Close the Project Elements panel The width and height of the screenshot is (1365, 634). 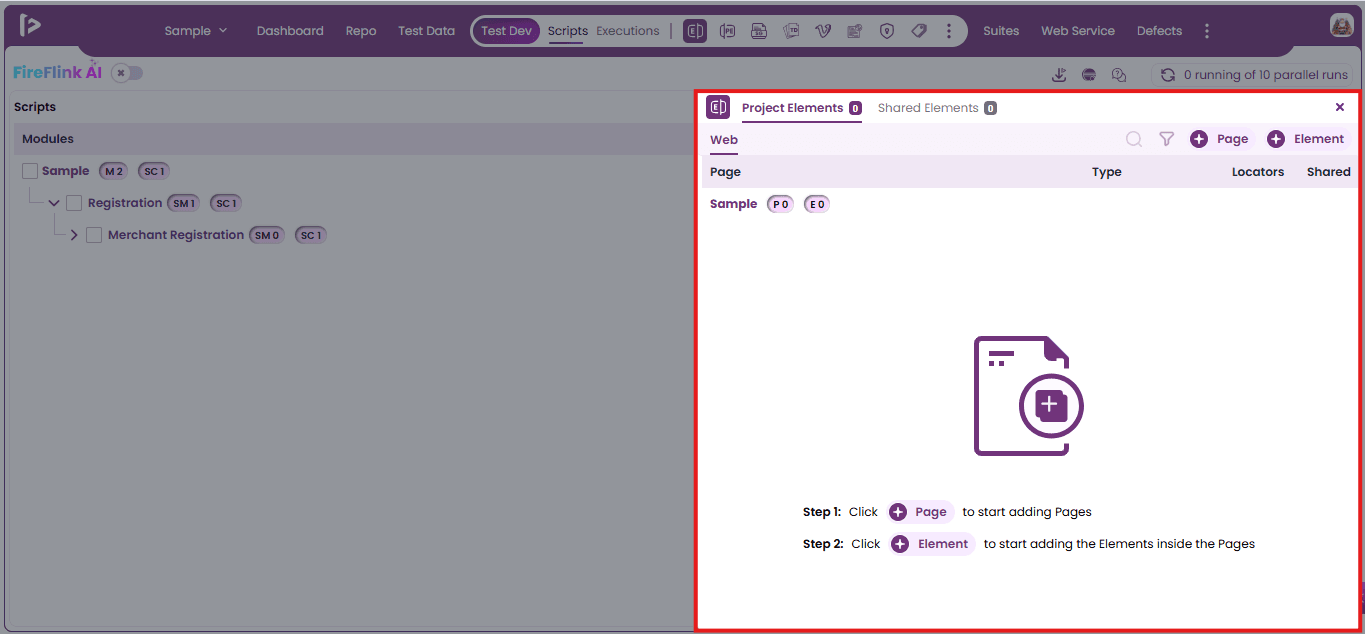[1340, 107]
